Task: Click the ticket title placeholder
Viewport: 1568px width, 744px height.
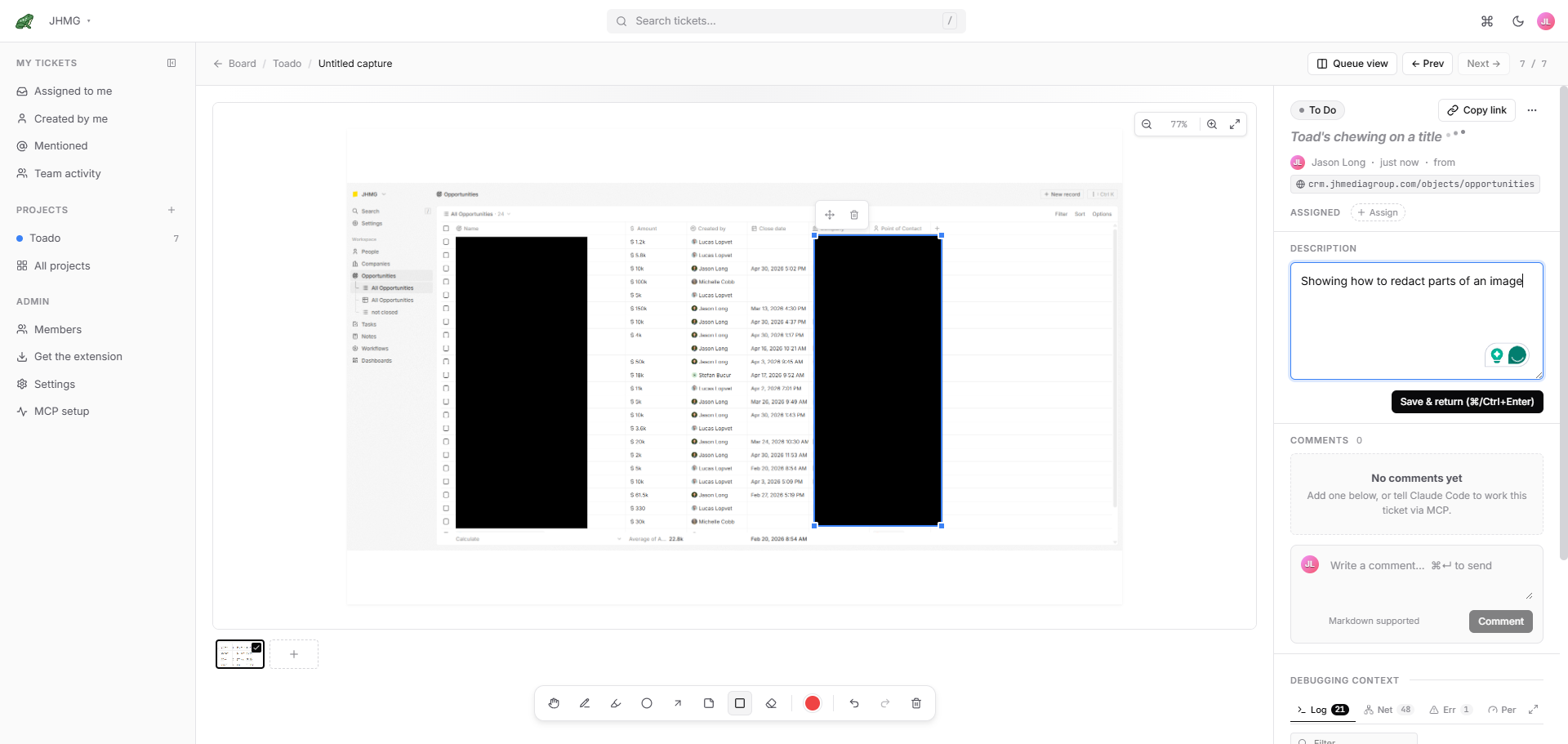Action: (1365, 137)
